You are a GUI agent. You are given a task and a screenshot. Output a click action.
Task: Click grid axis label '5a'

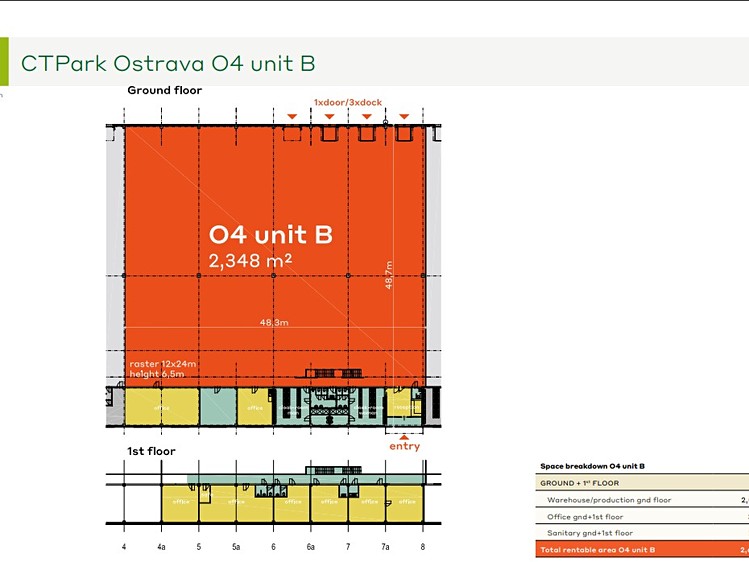tap(236, 547)
